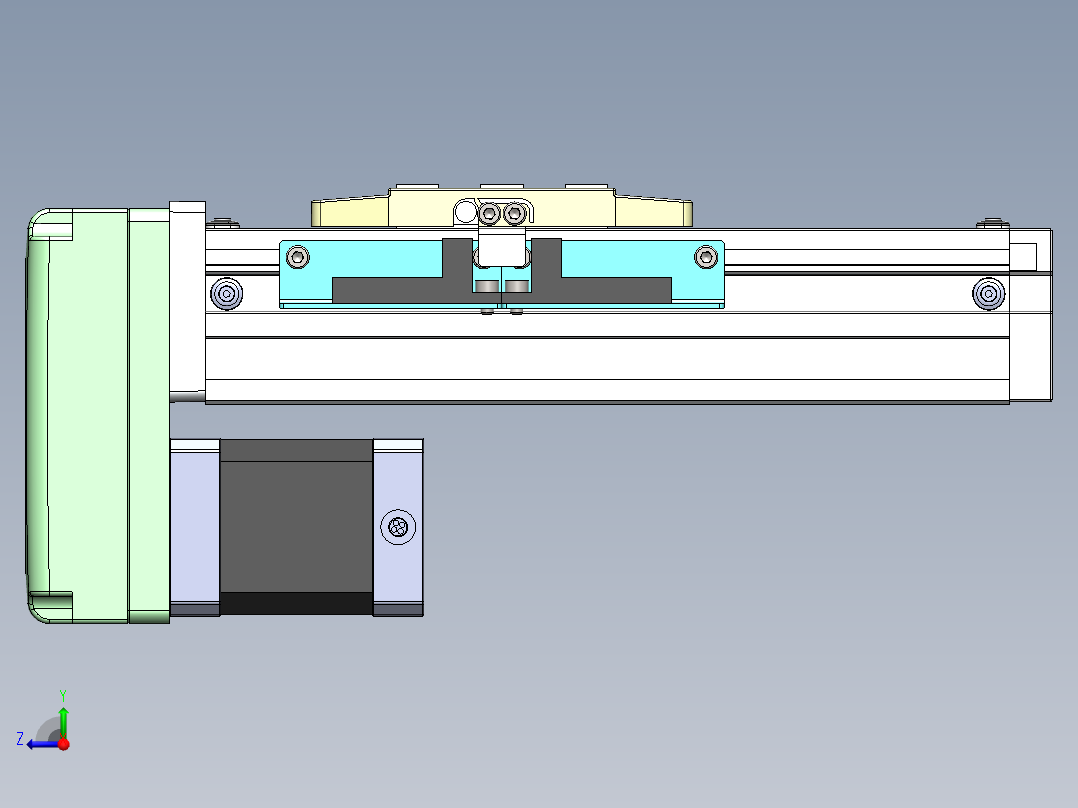1078x808 pixels.
Task: Click the blue Z axis arrow of the triad
Action: (x=41, y=745)
